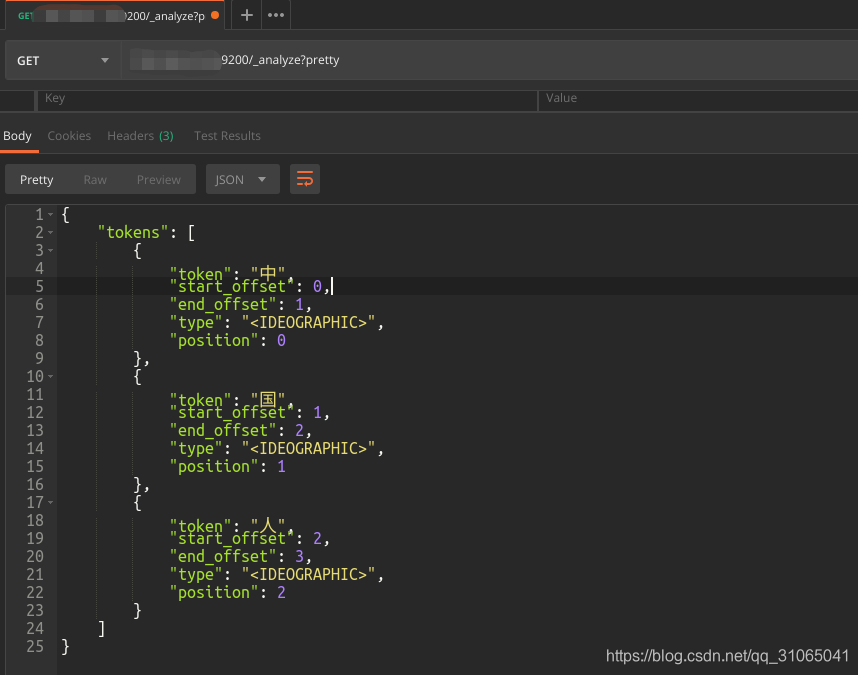Open tab options three-dot menu
The width and height of the screenshot is (858, 675).
[276, 15]
